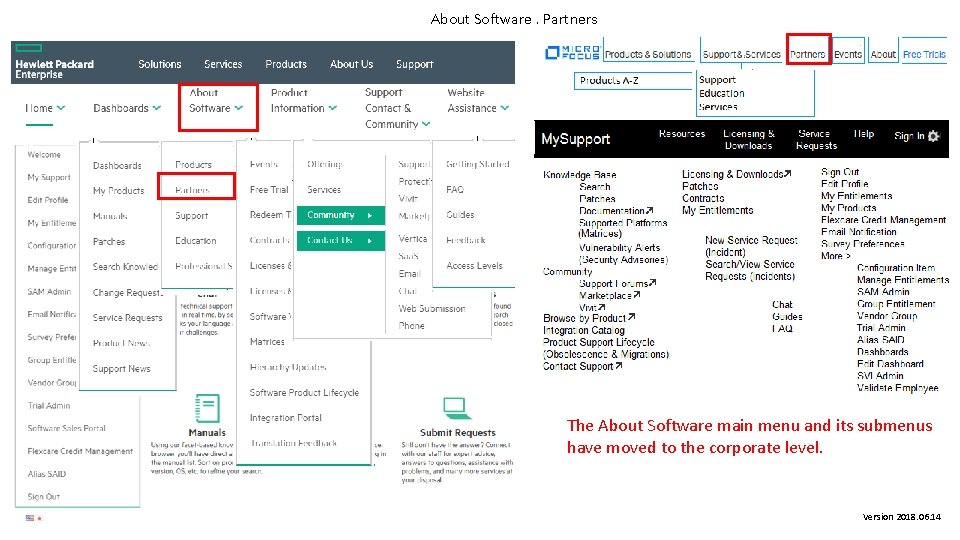This screenshot has height=540, width=960.
Task: Select About in Micro Focus navigation
Action: click(883, 54)
